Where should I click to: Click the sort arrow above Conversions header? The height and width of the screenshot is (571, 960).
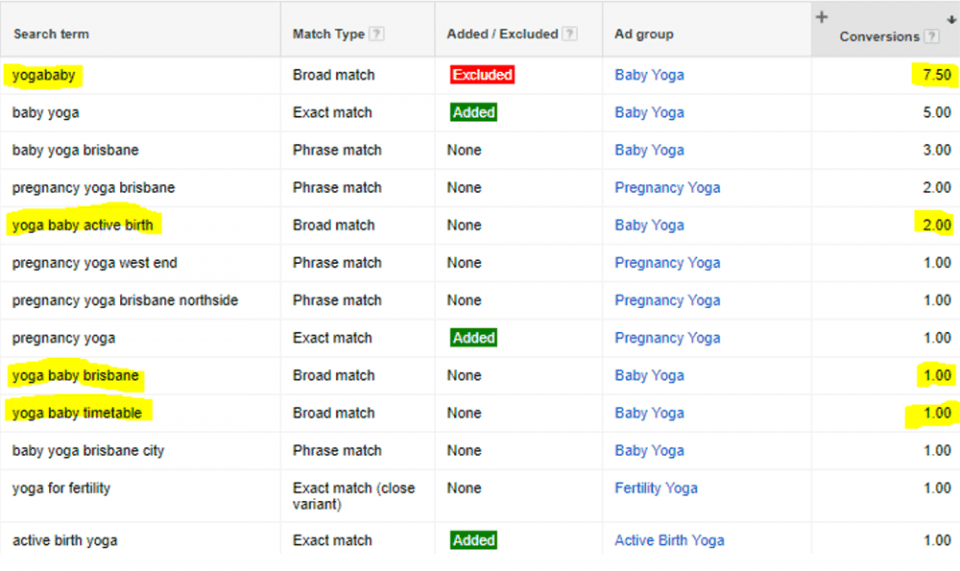coord(950,18)
